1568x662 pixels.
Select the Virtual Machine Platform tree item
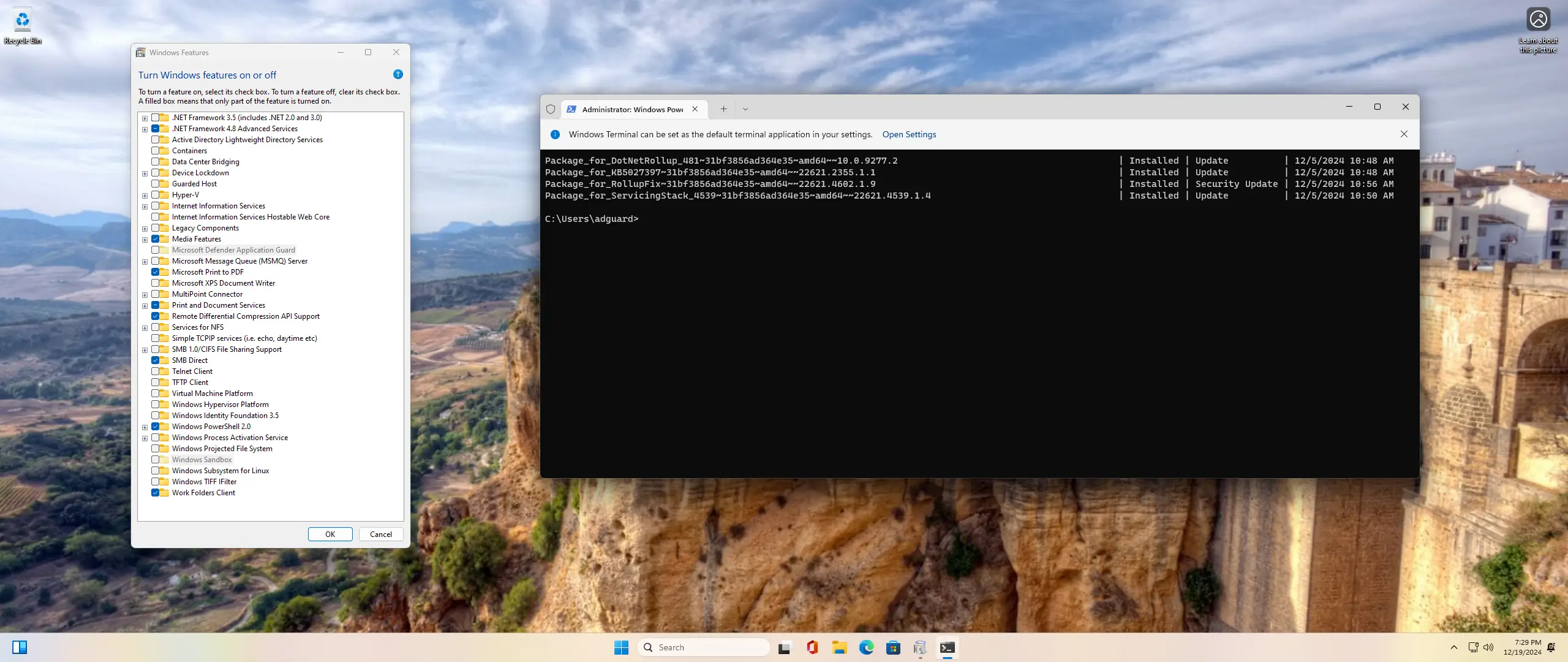(212, 394)
